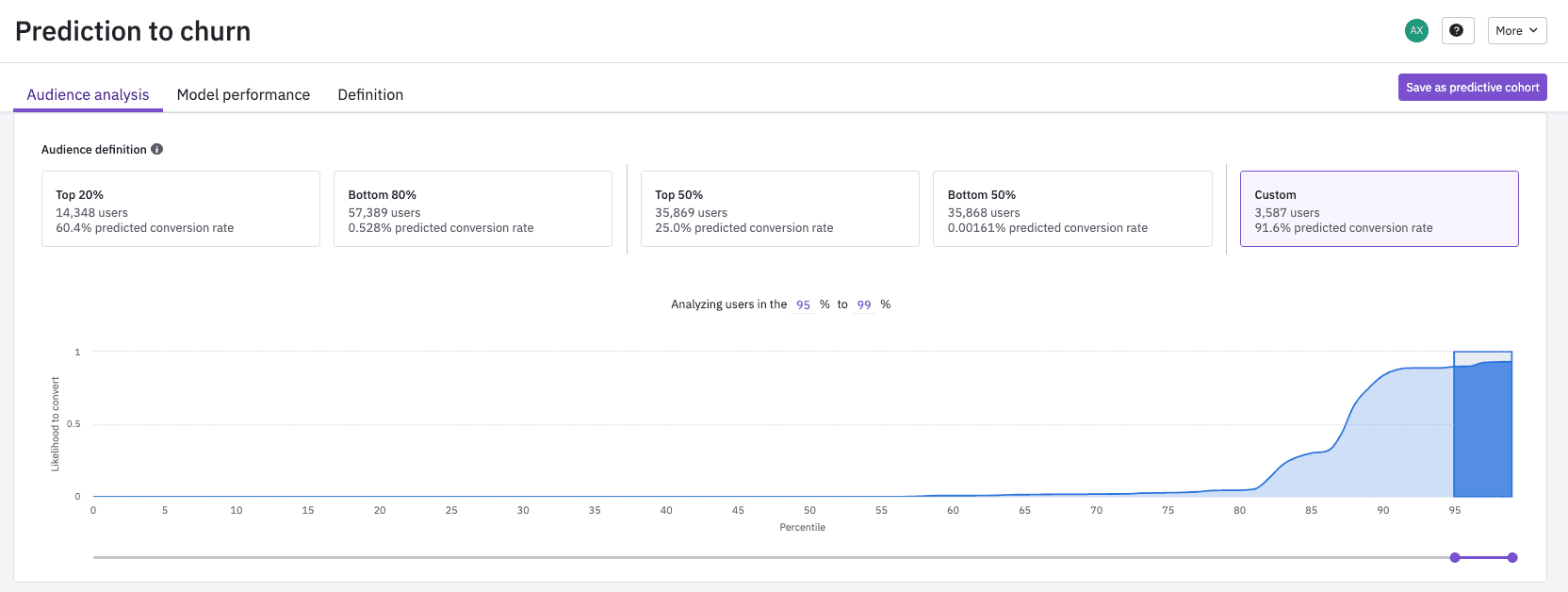
Task: Click the upper percentile input showing 99
Action: coord(864,305)
